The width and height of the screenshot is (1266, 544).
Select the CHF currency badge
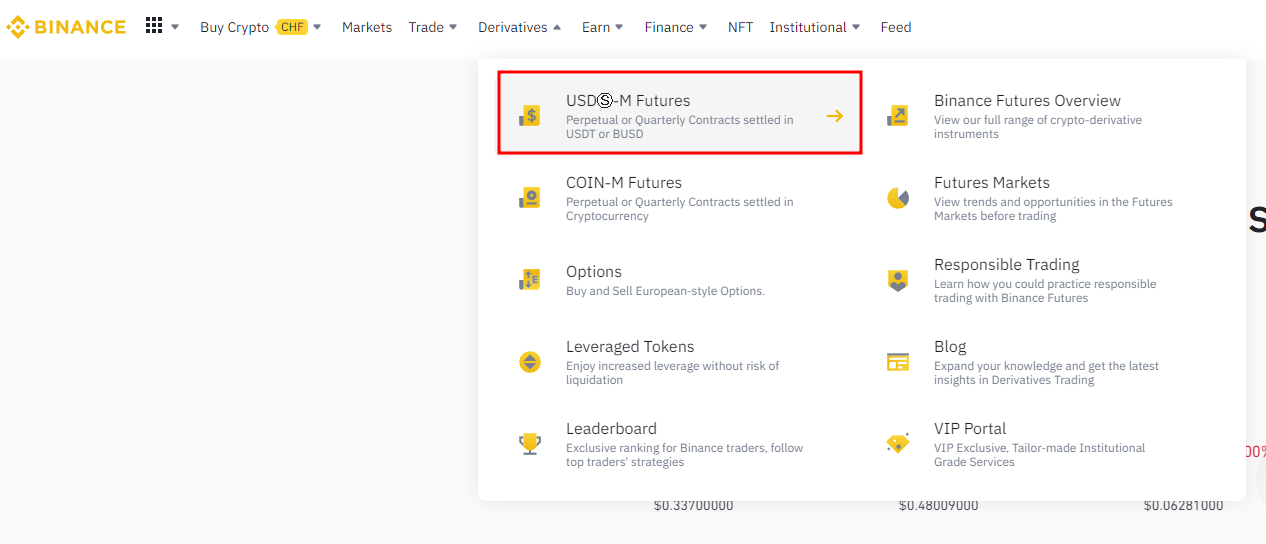click(x=292, y=27)
